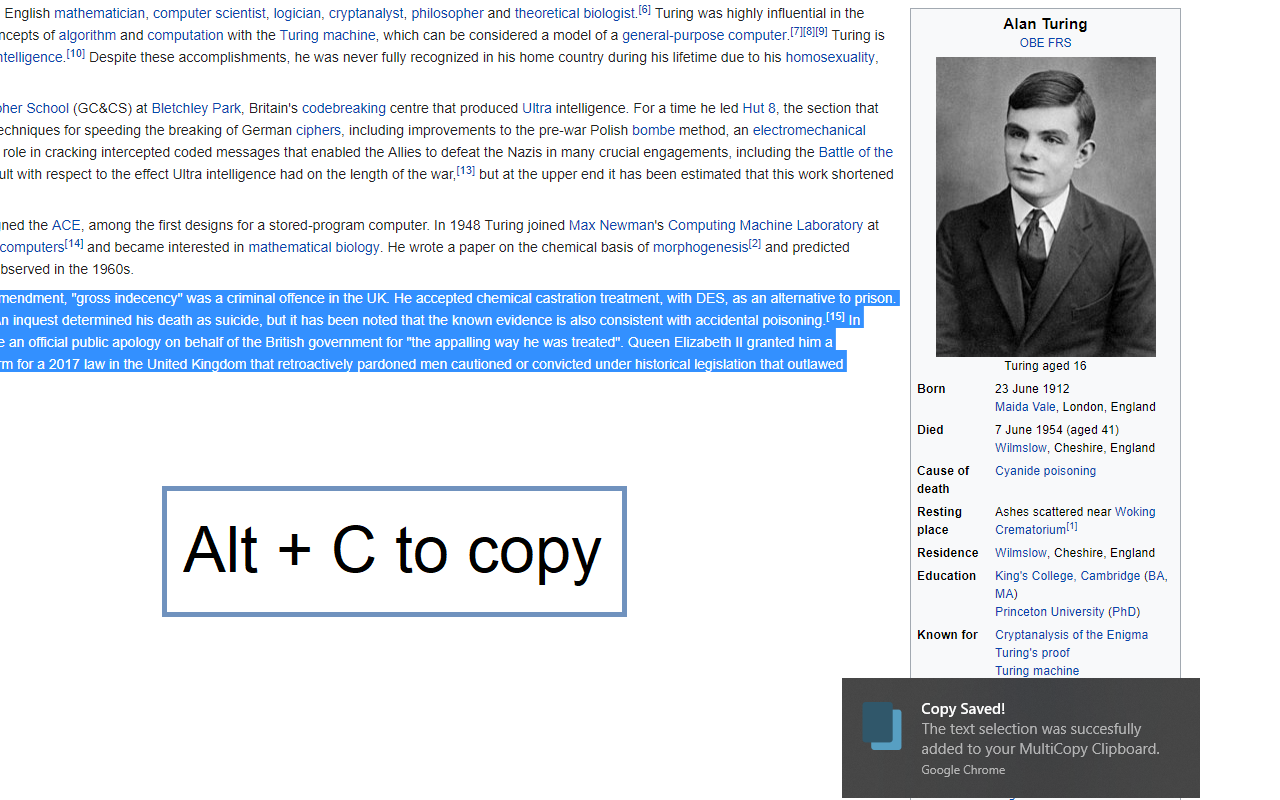This screenshot has width=1280, height=800.
Task: Click '7 June 1954 (aged 41)' text
Action: point(1057,430)
